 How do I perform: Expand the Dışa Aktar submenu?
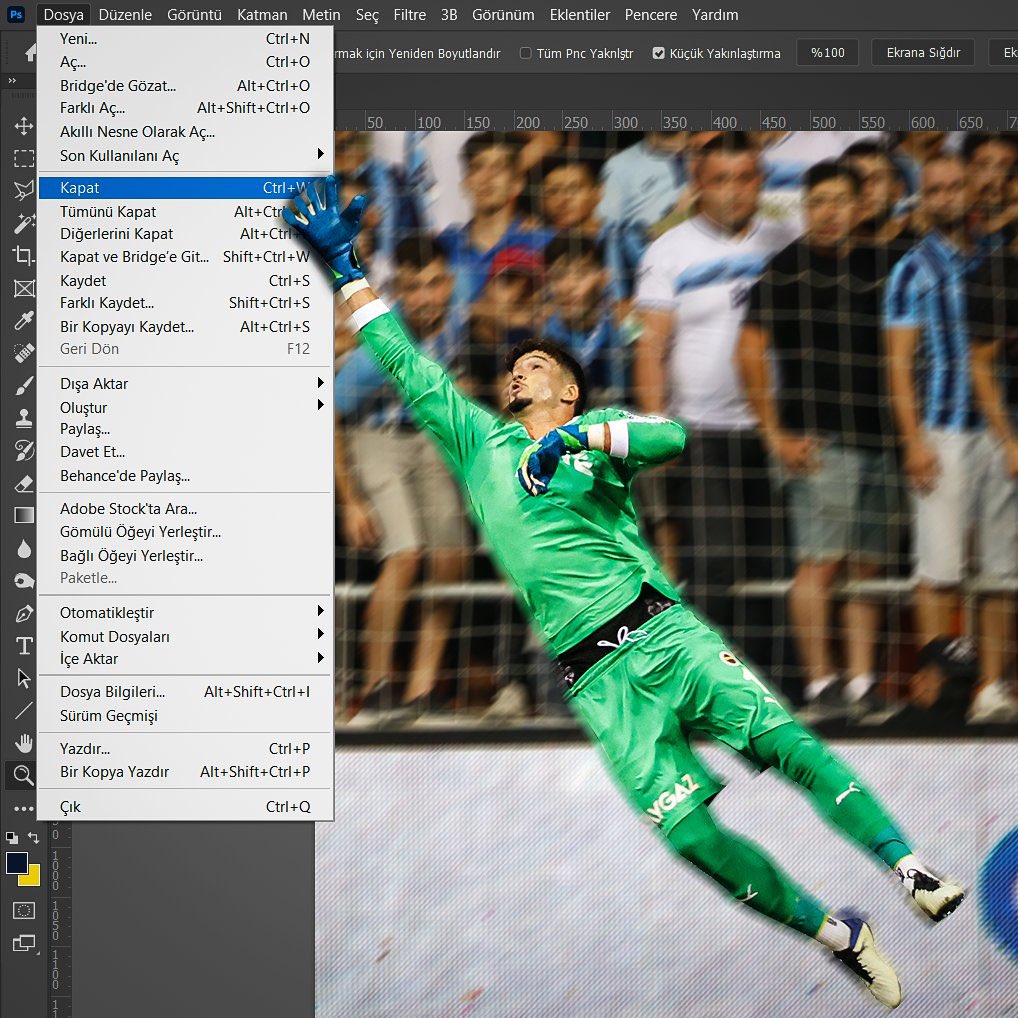pyautogui.click(x=185, y=384)
